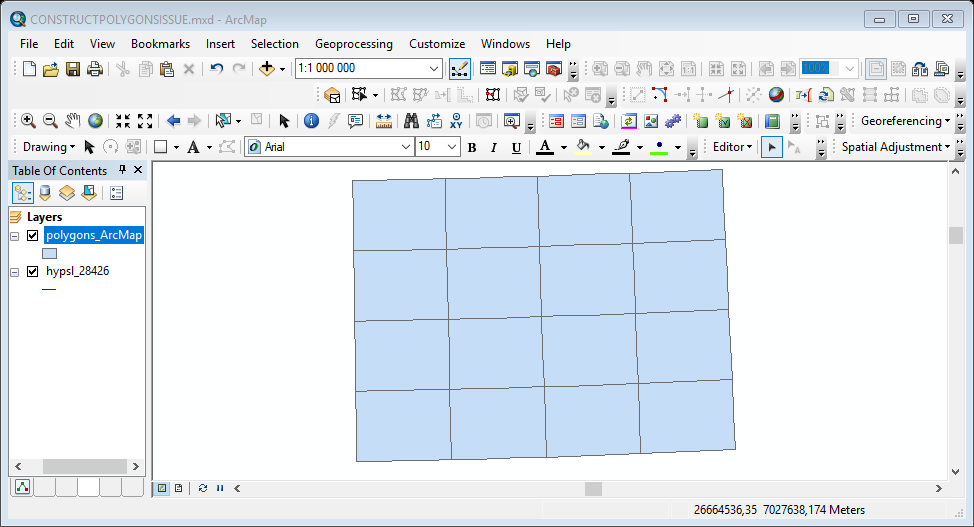
Task: Open the Selection menu
Action: (x=275, y=44)
